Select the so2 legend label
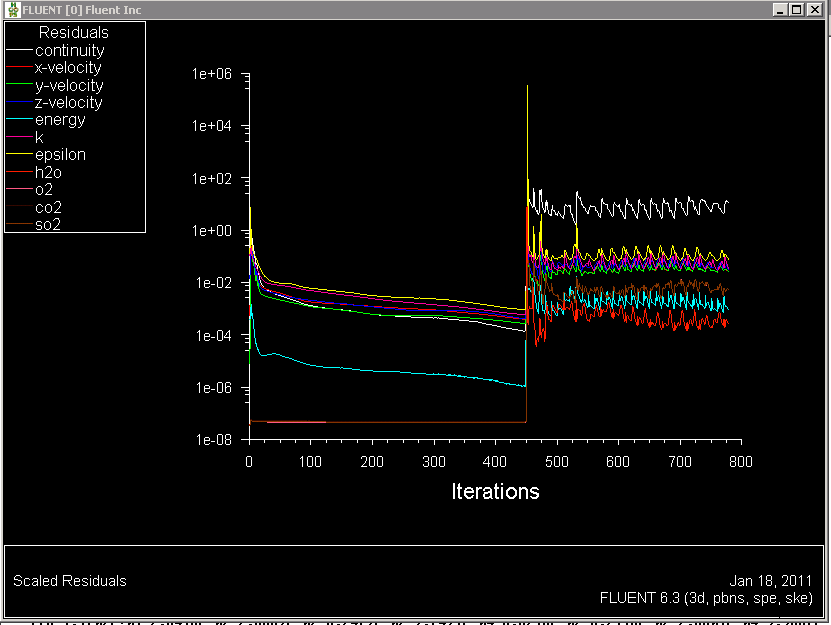 pyautogui.click(x=48, y=224)
